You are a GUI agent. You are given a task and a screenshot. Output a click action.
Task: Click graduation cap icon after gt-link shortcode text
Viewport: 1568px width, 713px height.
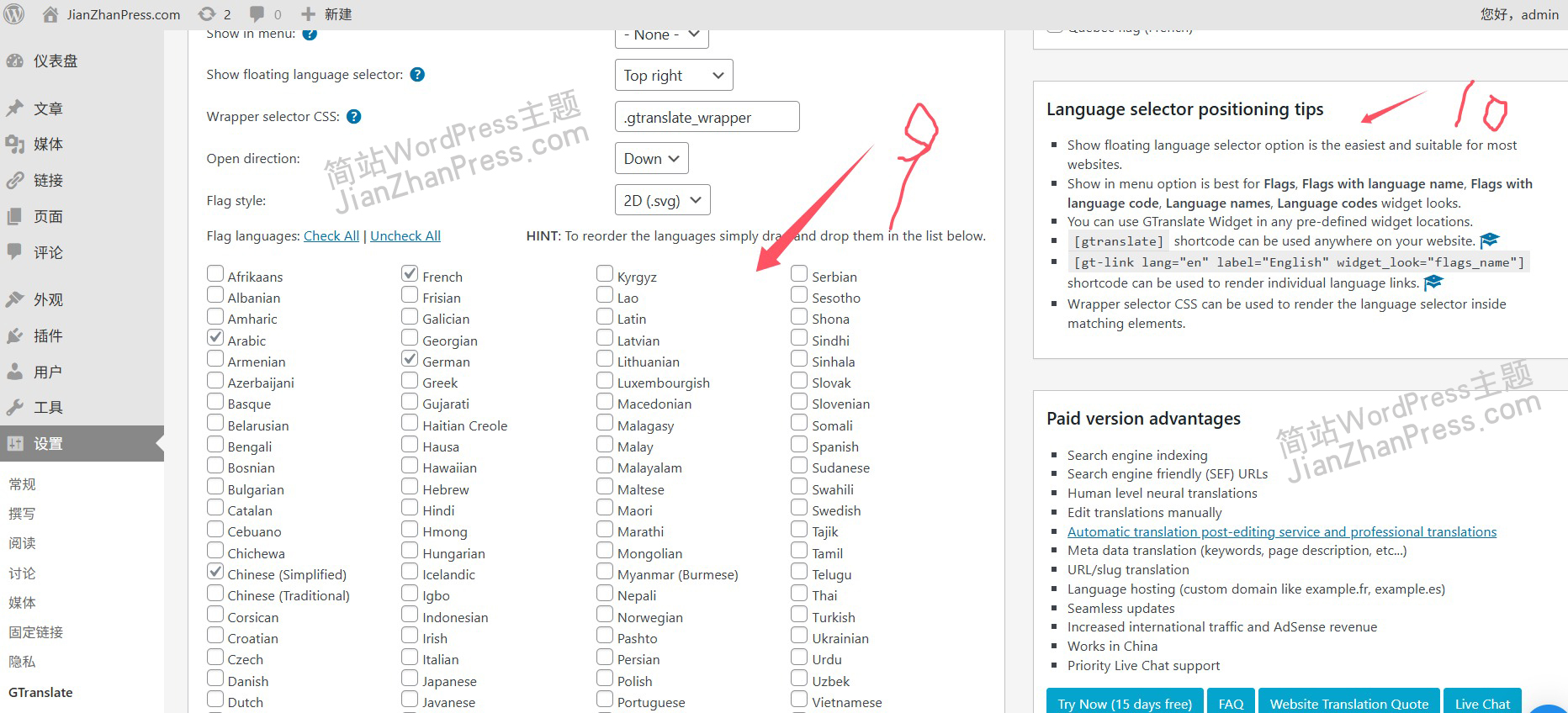click(1434, 283)
